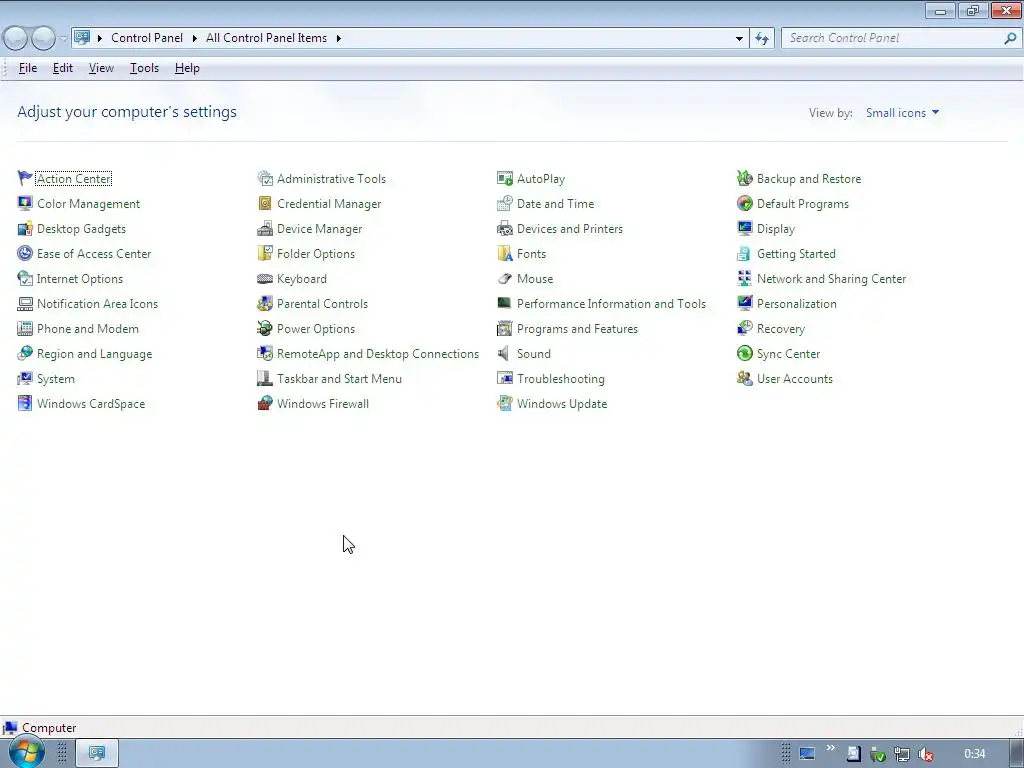Expand the arrow after All Control Panel Items
The width and height of the screenshot is (1024, 768).
338,39
